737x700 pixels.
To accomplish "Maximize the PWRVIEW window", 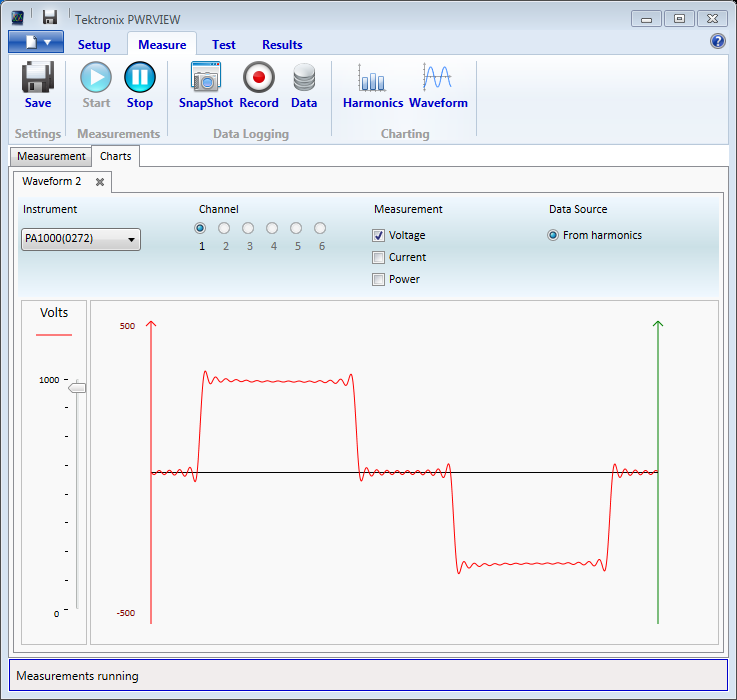I will click(679, 19).
